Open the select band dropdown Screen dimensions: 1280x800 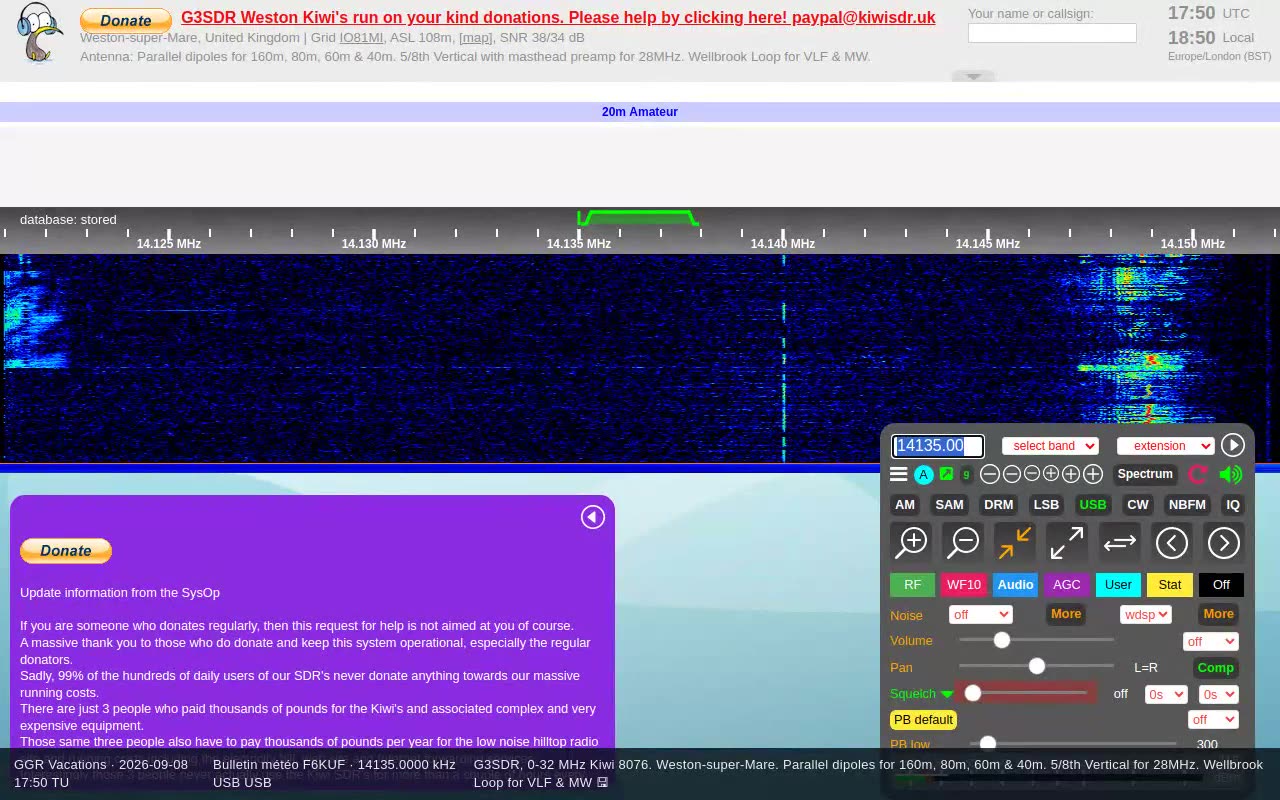(1050, 446)
